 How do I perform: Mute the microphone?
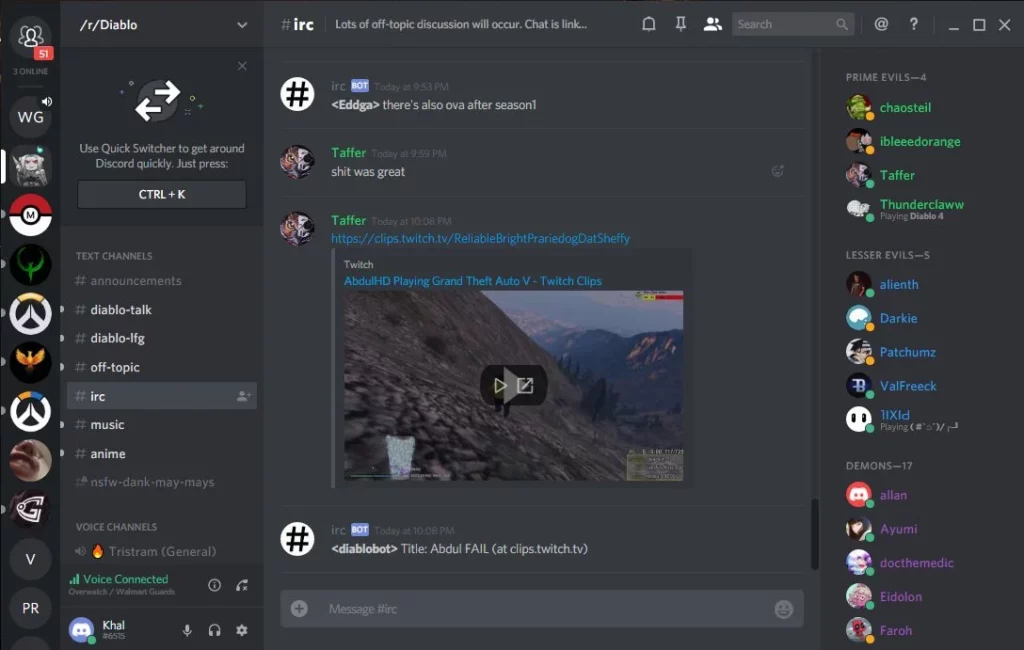(x=187, y=630)
